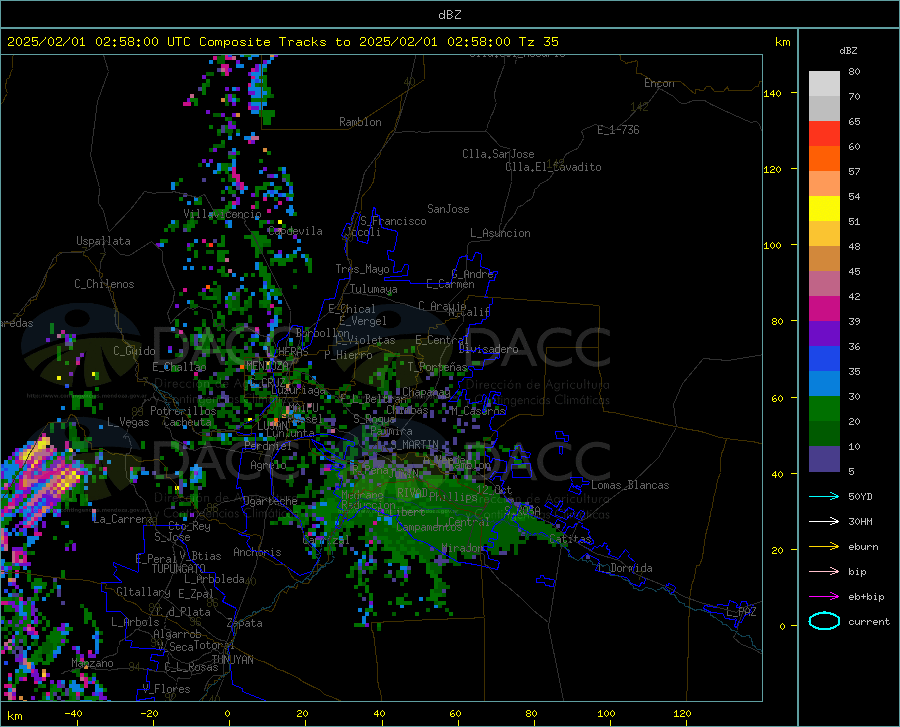Click the 35 dBZ light blue swatch
The width and height of the screenshot is (900, 727).
[824, 383]
